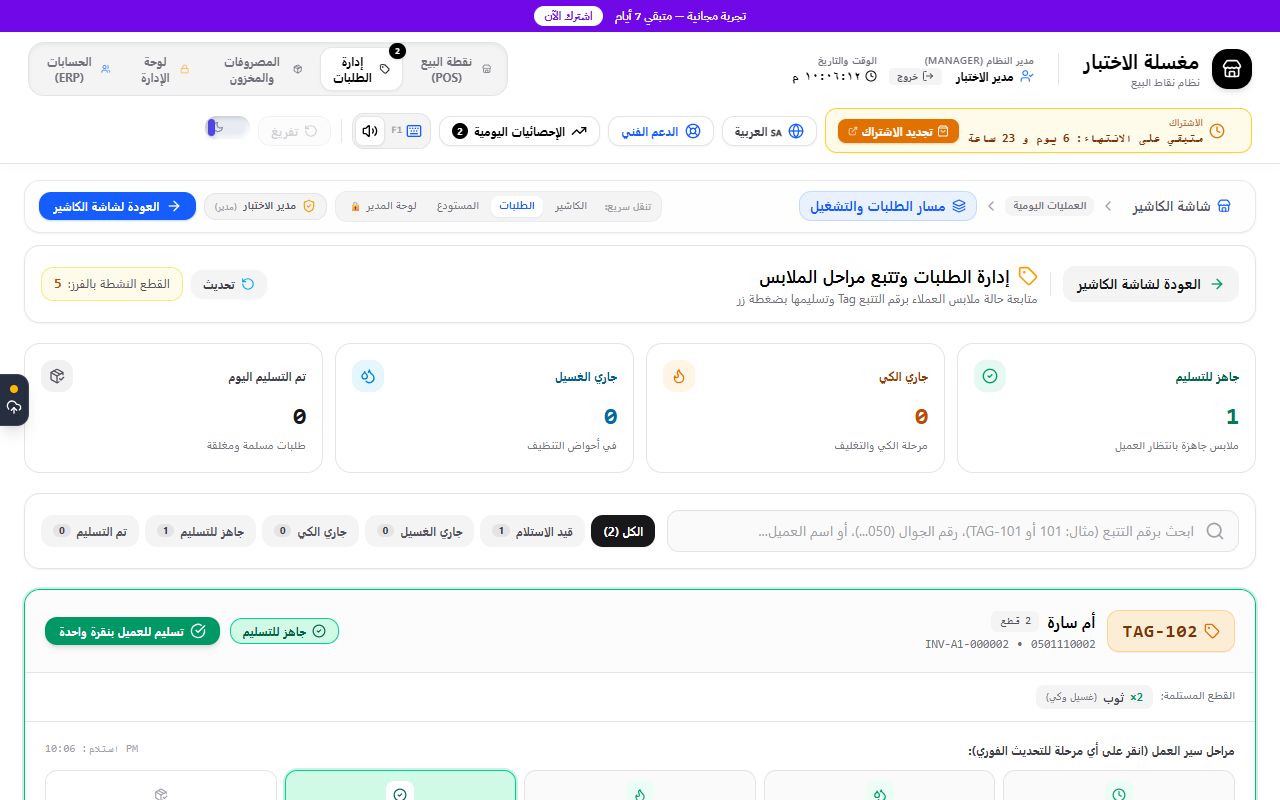Click the active pieces in sorting counter chip
Screen dimensions: 1280x800
click(x=112, y=284)
